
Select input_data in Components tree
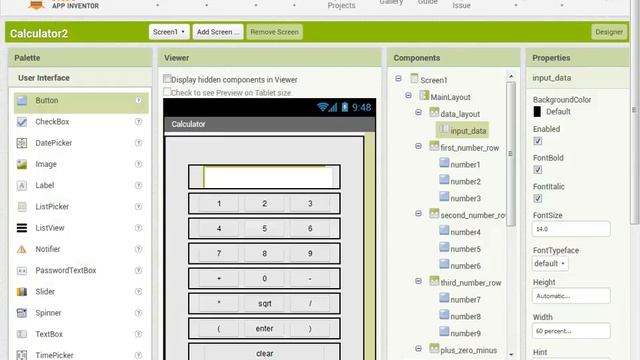(462, 131)
